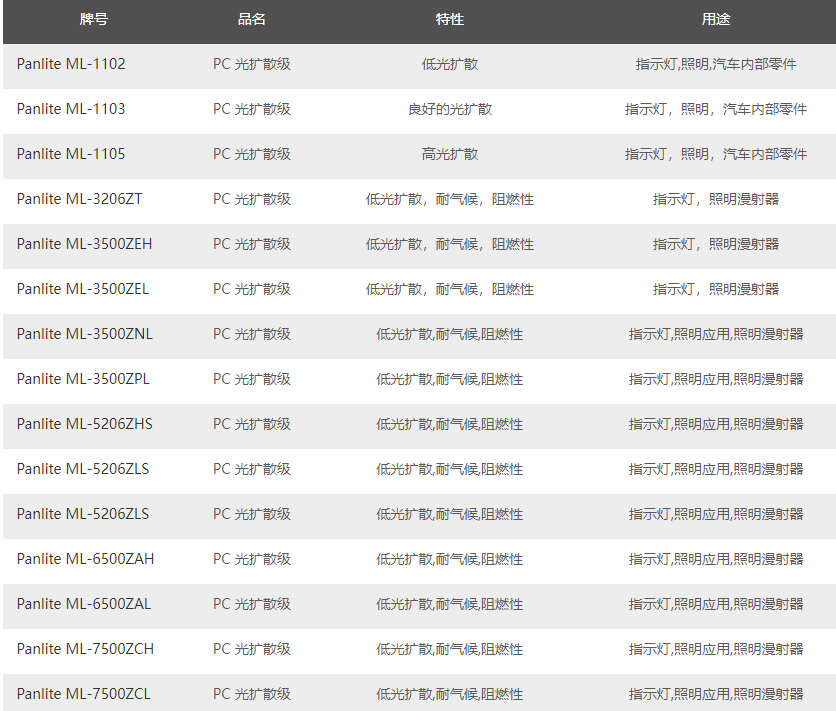The height and width of the screenshot is (711, 836).
Task: Click Panlite ML-6500ZAH grade name
Action: (85, 559)
